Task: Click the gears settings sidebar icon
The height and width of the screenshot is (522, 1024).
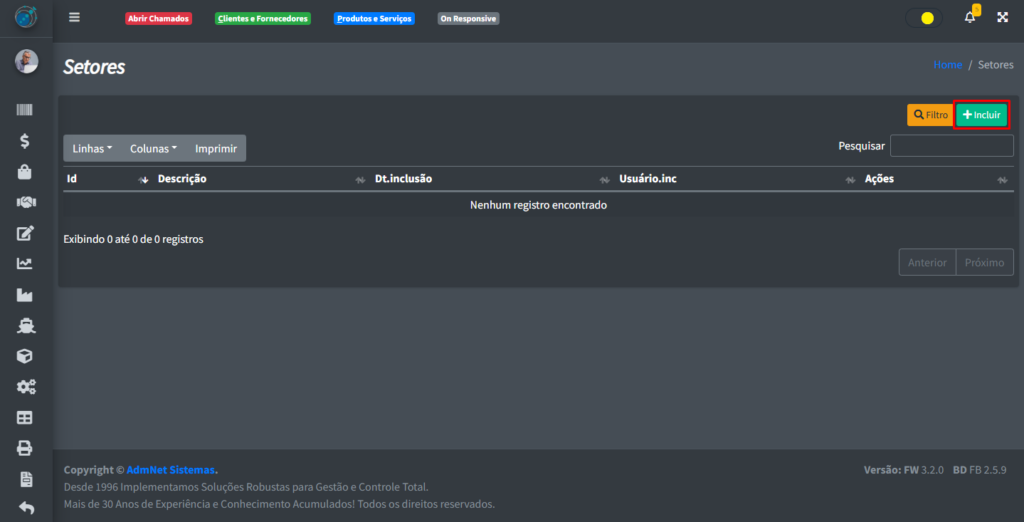Action: click(x=25, y=387)
